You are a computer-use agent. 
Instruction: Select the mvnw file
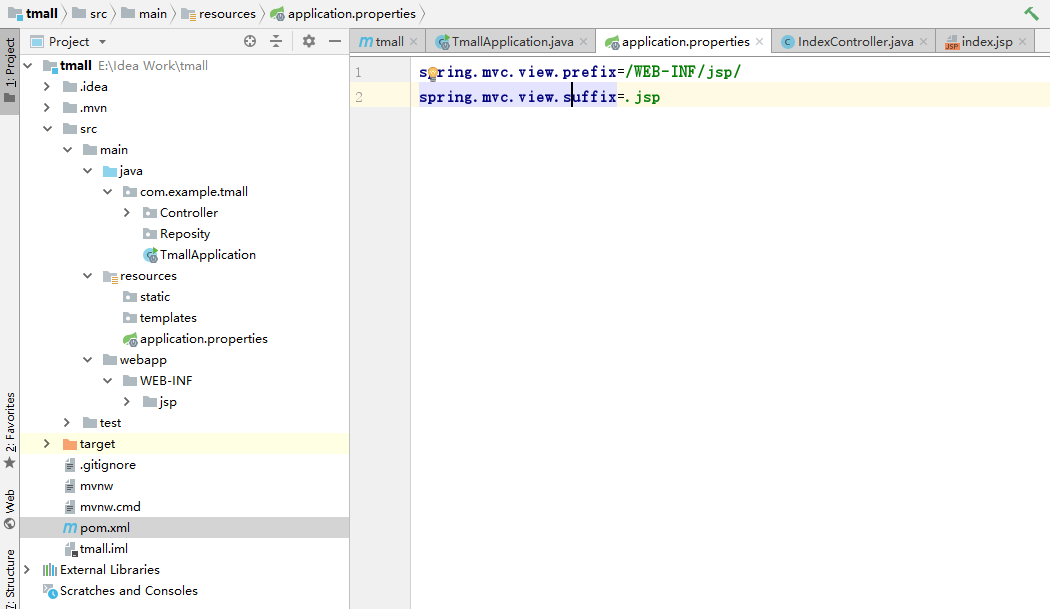(x=88, y=486)
